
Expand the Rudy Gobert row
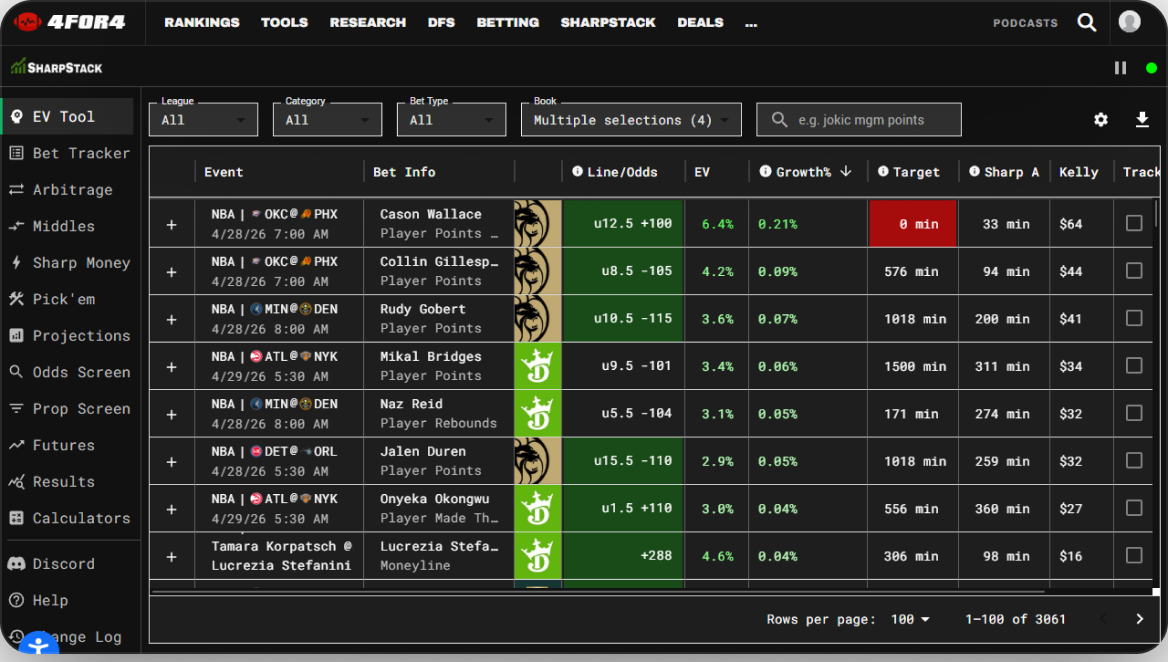coord(171,320)
